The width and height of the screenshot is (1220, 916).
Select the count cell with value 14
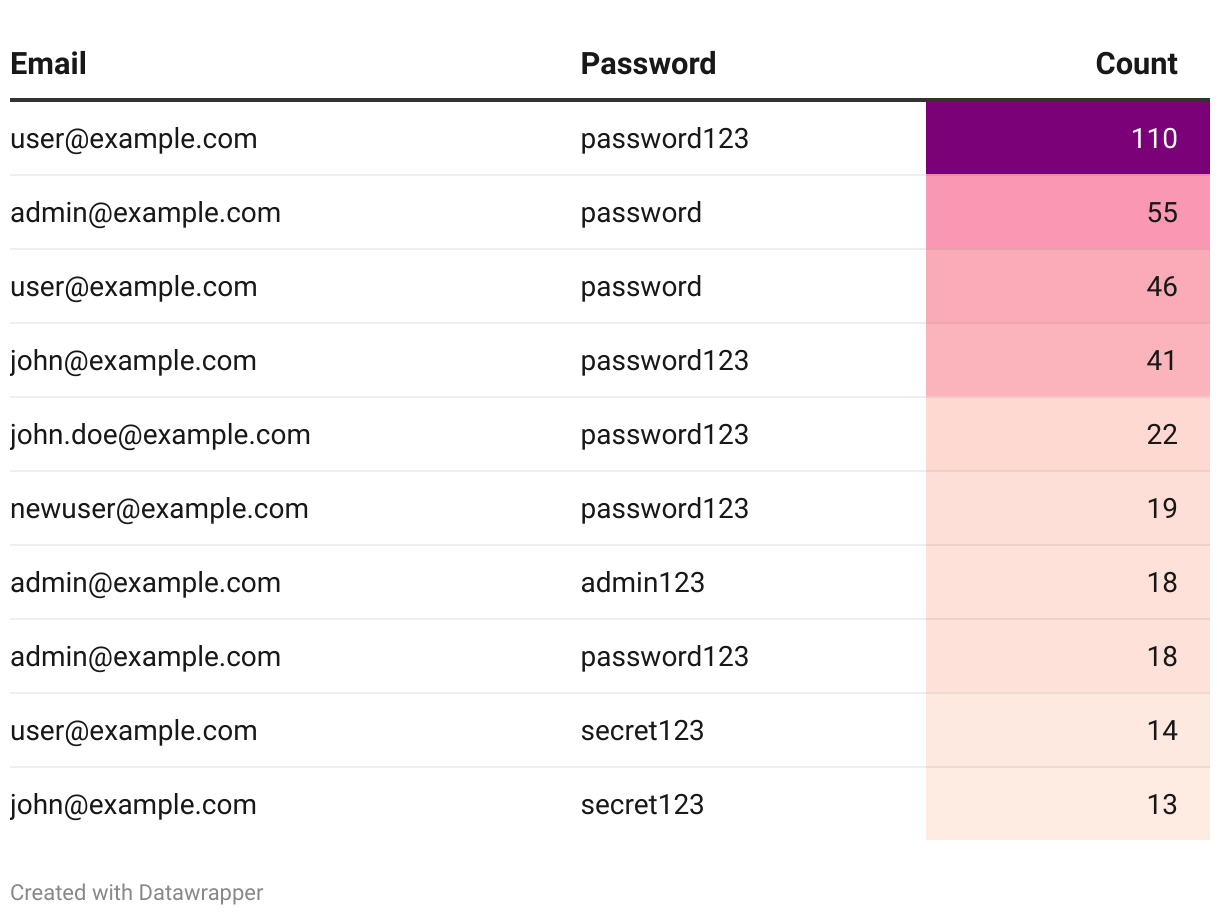(1067, 730)
